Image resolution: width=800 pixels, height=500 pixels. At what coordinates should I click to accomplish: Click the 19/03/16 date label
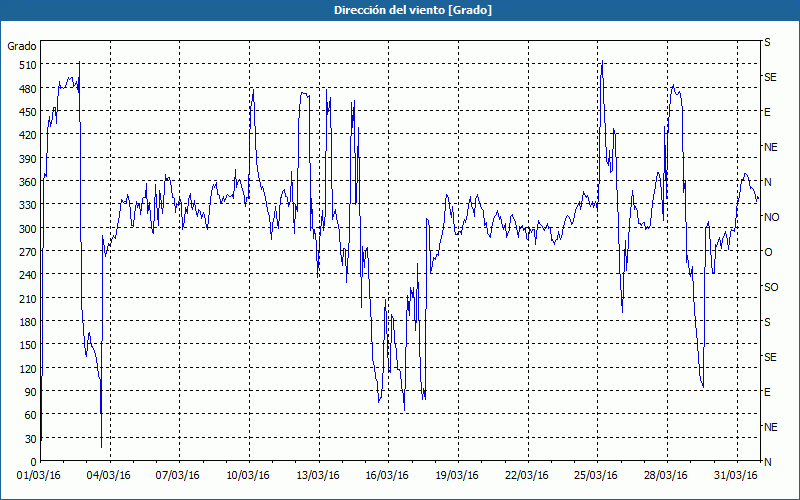(457, 476)
